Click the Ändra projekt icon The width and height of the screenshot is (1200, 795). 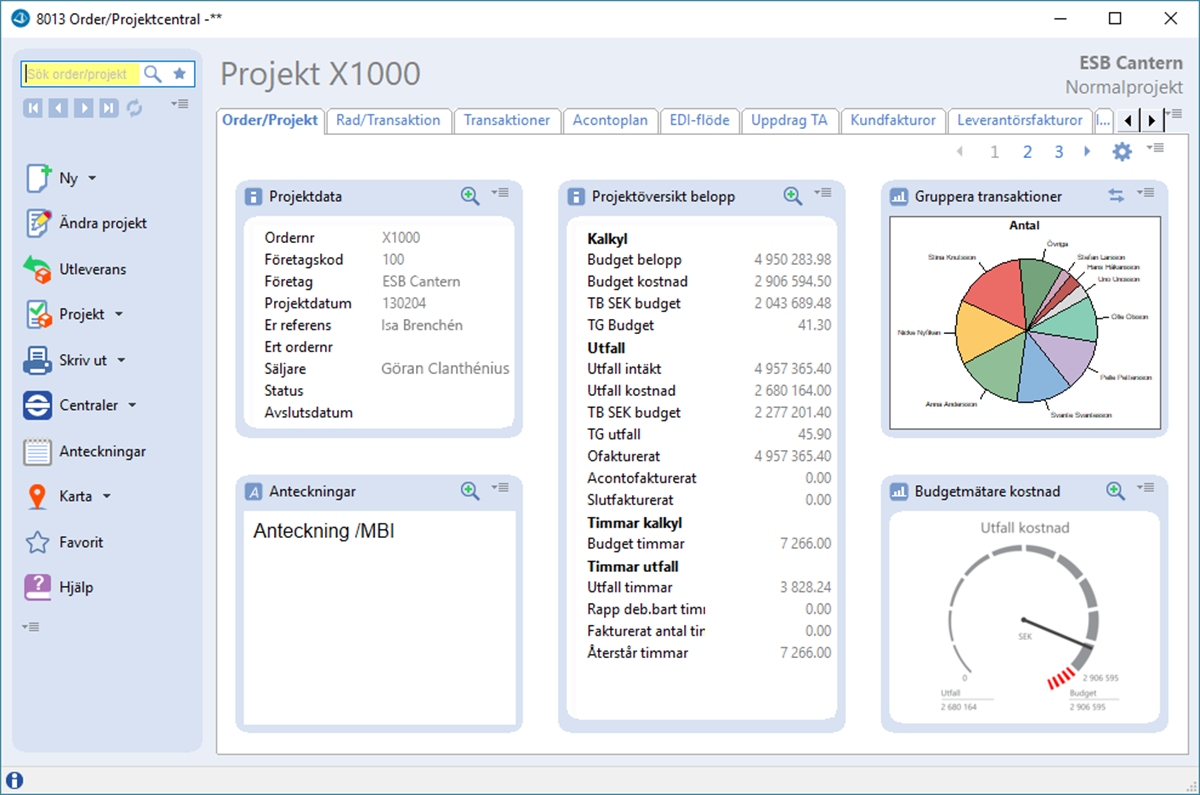[38, 223]
